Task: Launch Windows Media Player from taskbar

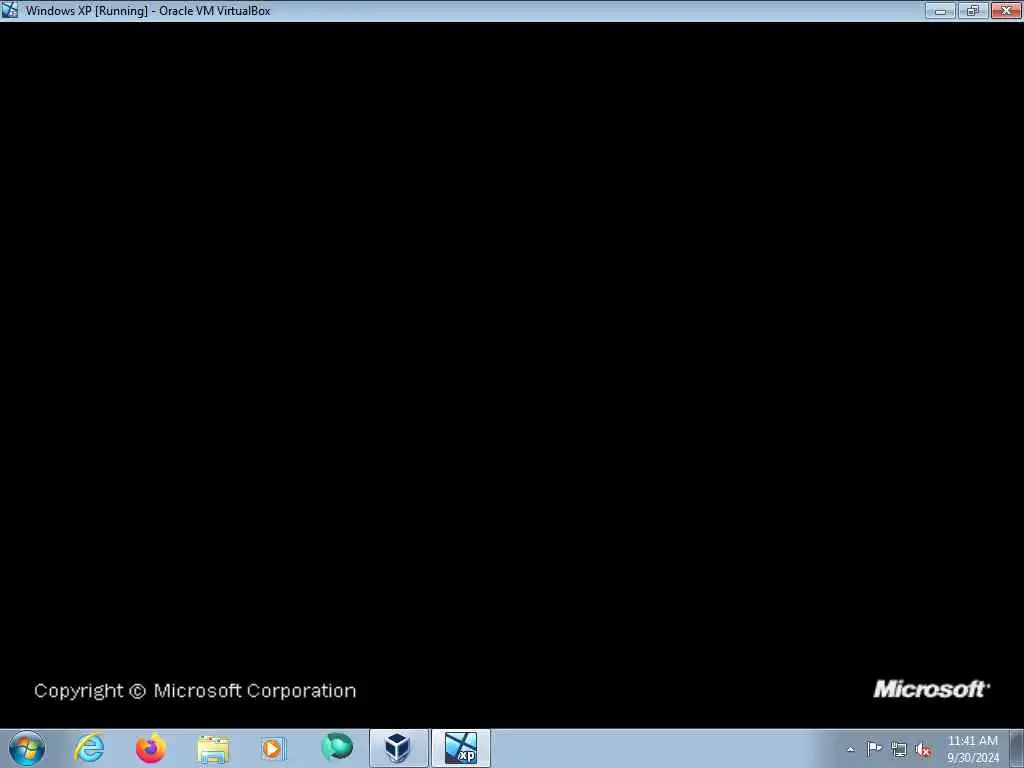Action: tap(273, 748)
